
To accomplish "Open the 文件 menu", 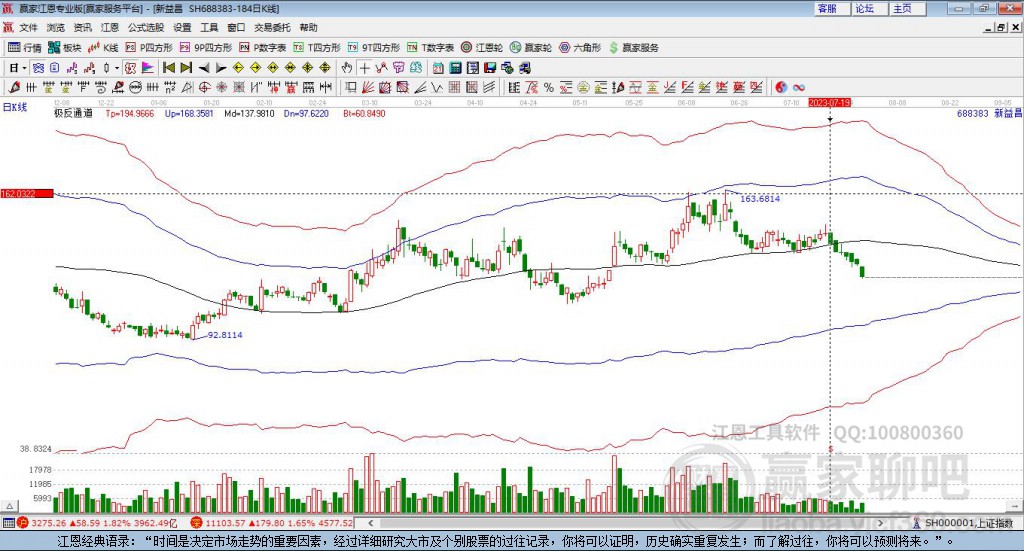I will click(29, 27).
